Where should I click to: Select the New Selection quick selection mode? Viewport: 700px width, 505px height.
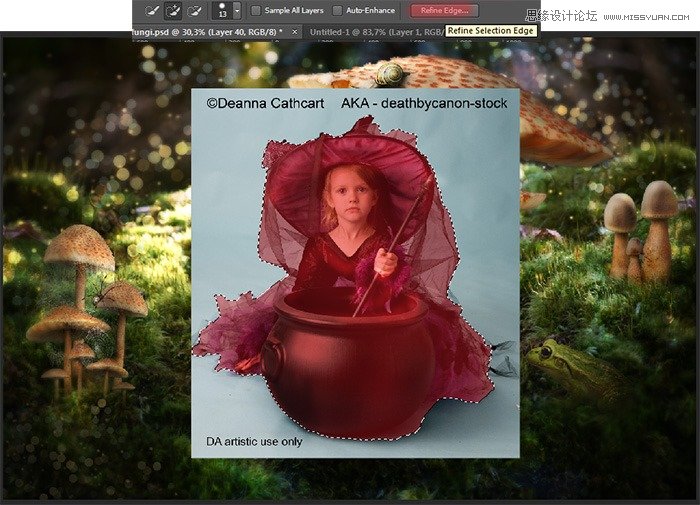click(x=152, y=11)
